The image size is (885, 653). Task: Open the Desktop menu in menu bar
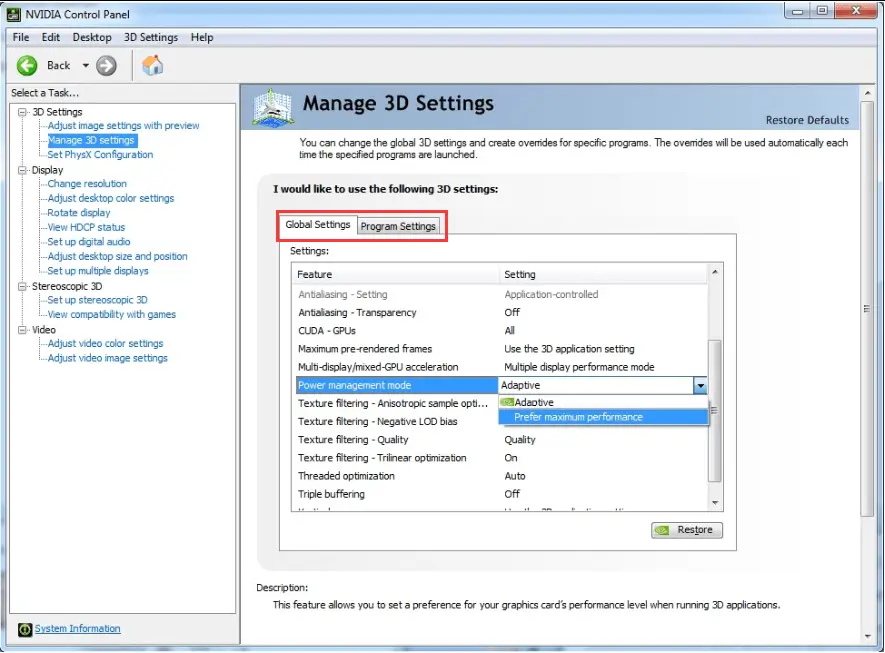92,37
